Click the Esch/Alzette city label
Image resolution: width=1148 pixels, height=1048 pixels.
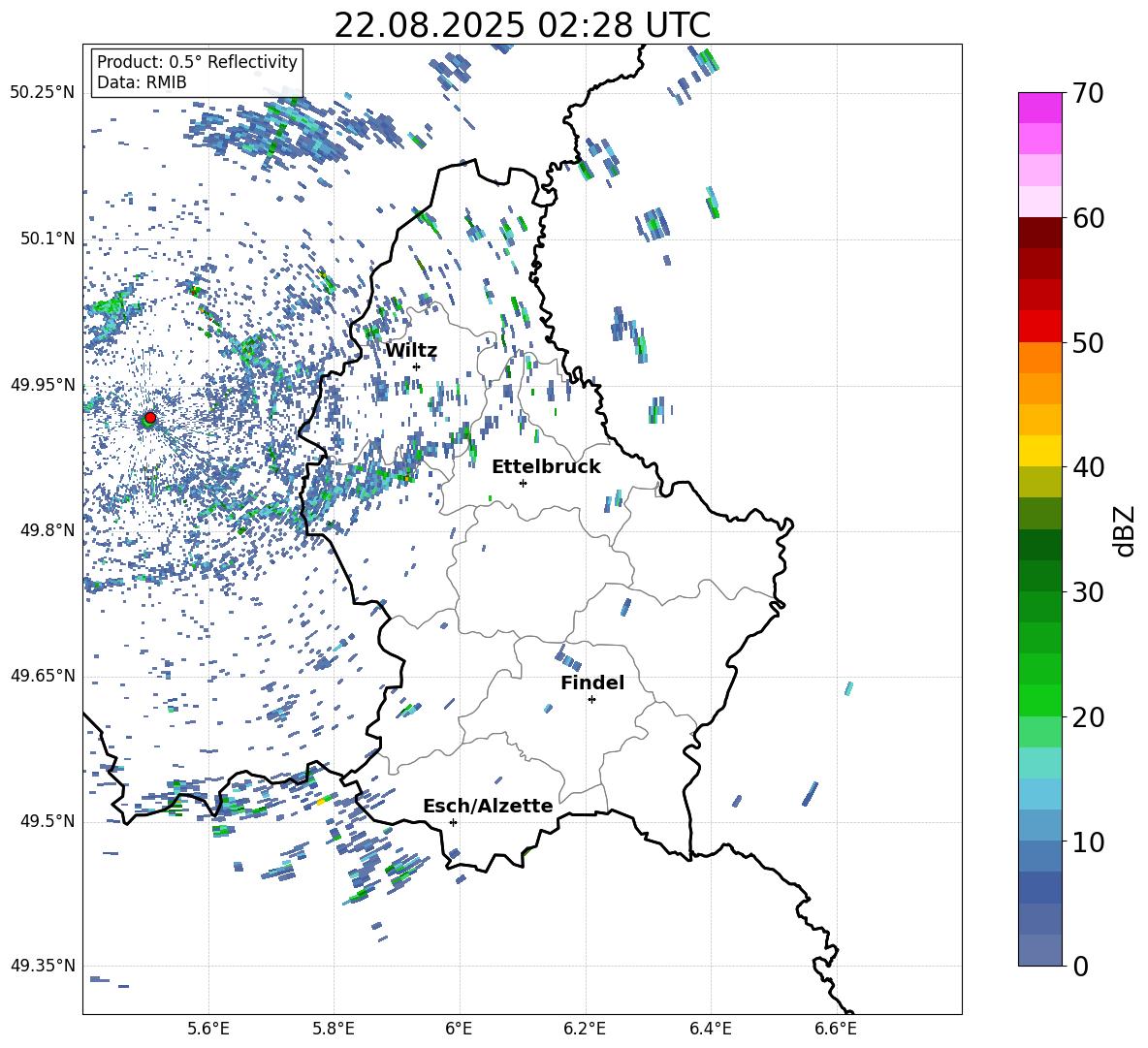click(489, 806)
